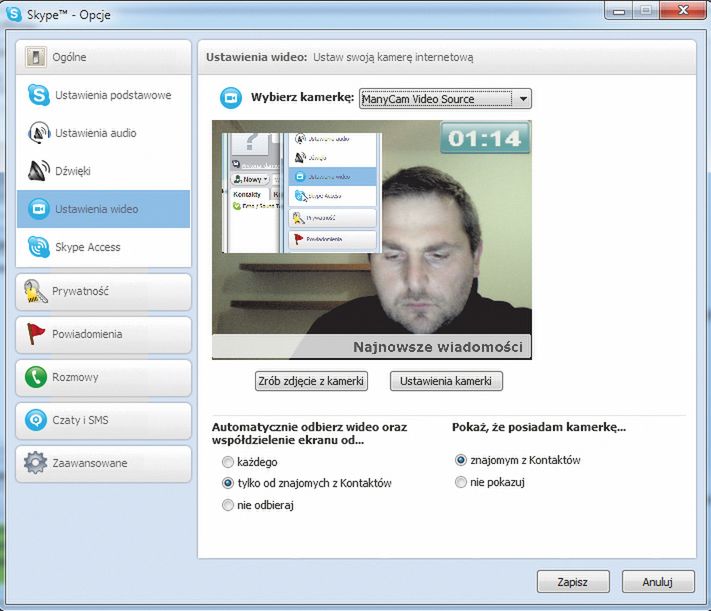
Task: Click padlock keys icon beside Prywatność
Action: (x=35, y=291)
